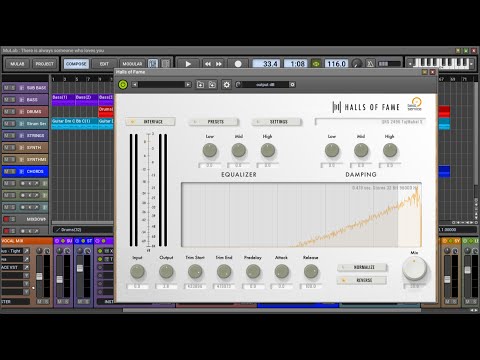
Task: Click the VOCAL MIX mixer strip fader
Action: pos(39,276)
